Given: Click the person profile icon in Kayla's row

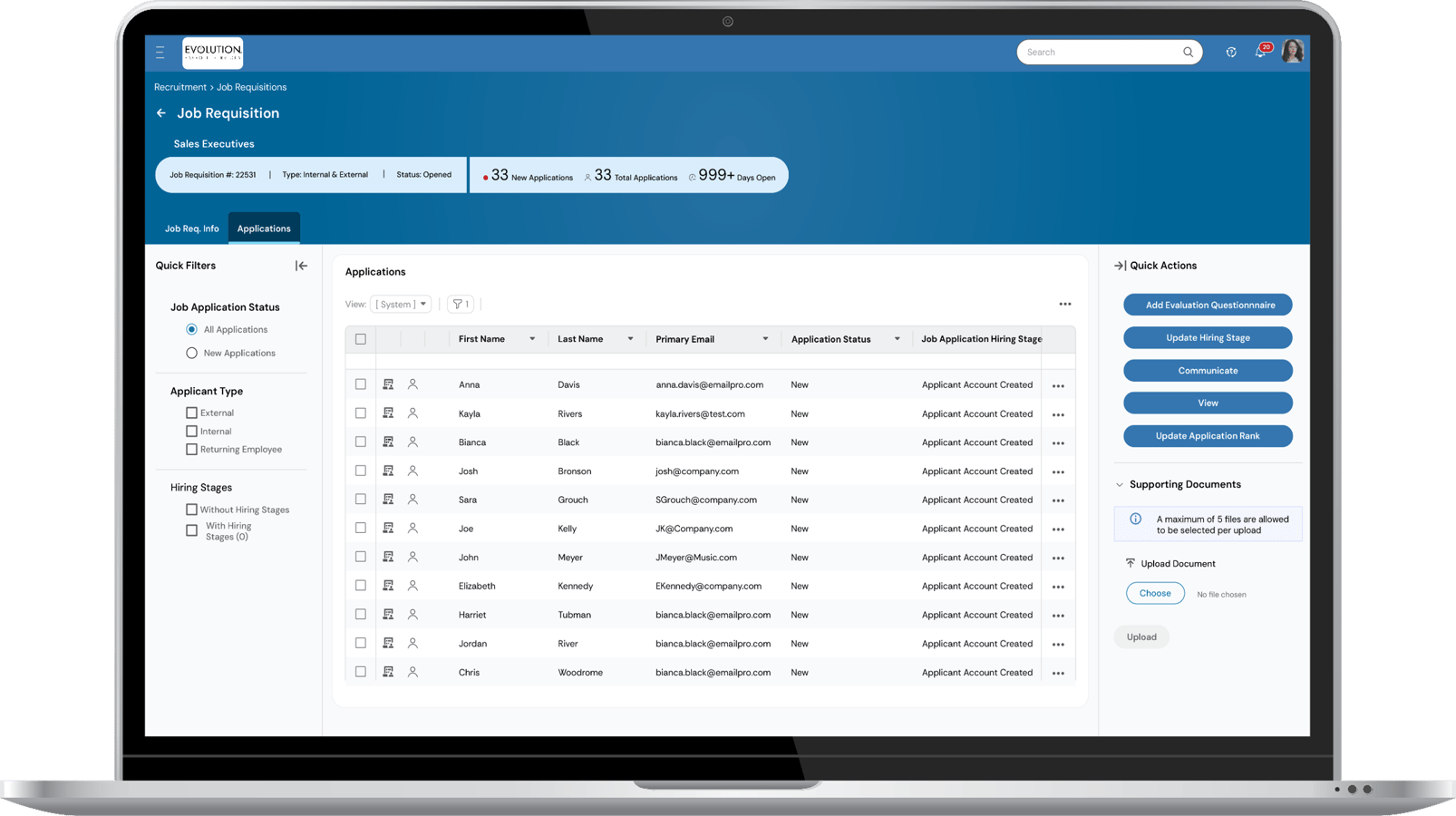Looking at the screenshot, I should click(x=413, y=413).
